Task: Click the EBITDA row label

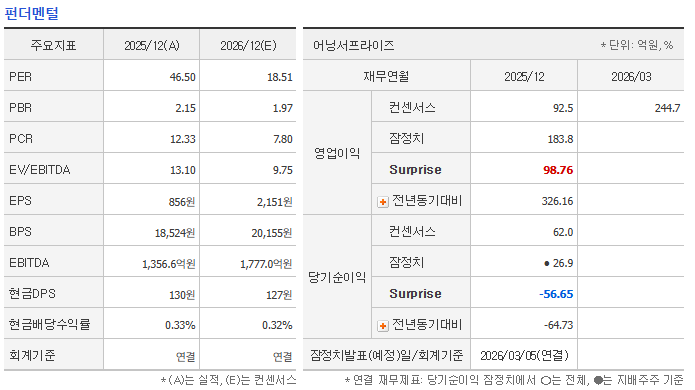Action: pos(29,263)
